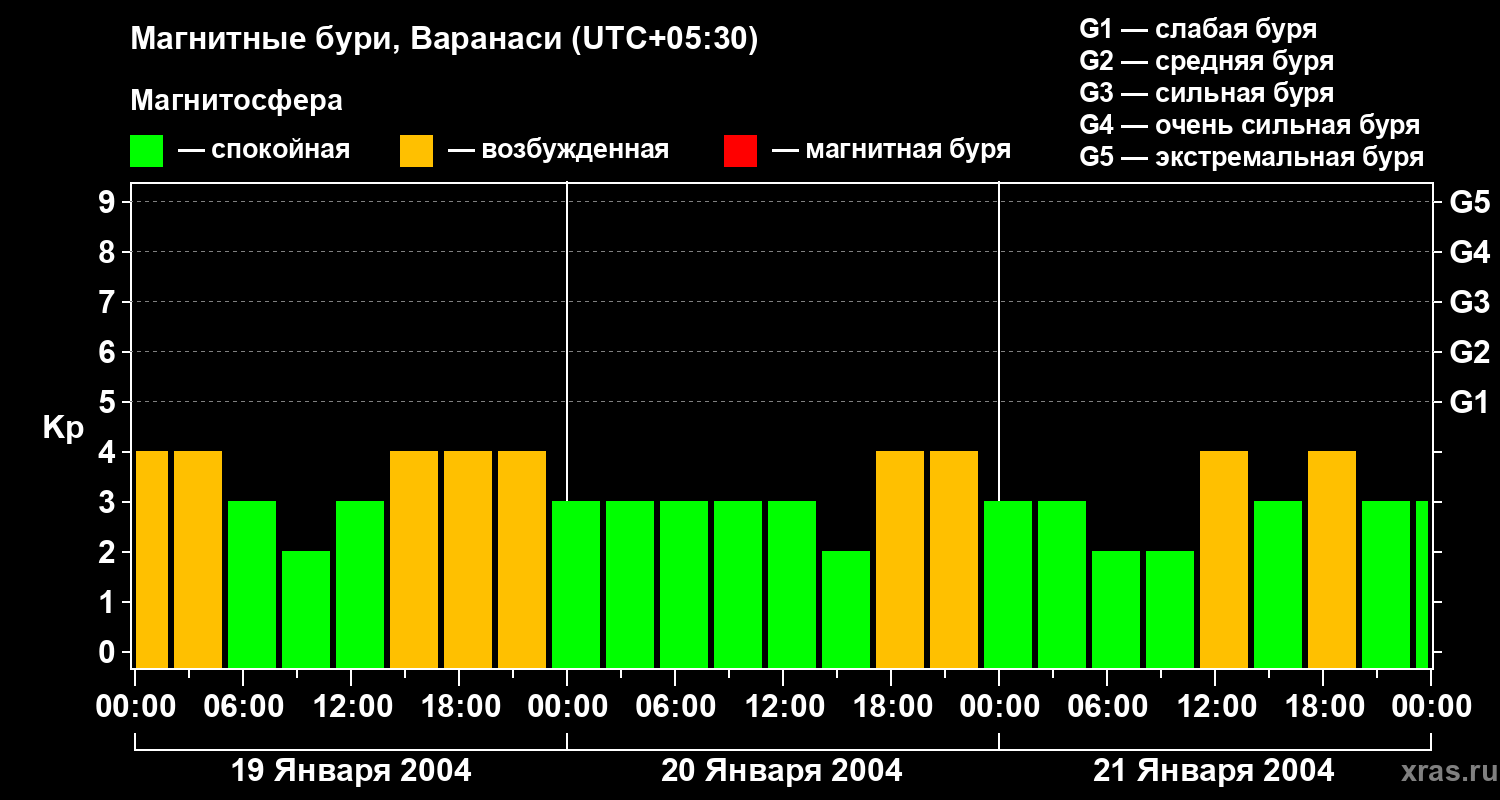Click the 'Магнитосфера' heading
1500x800 pixels.
tap(236, 101)
